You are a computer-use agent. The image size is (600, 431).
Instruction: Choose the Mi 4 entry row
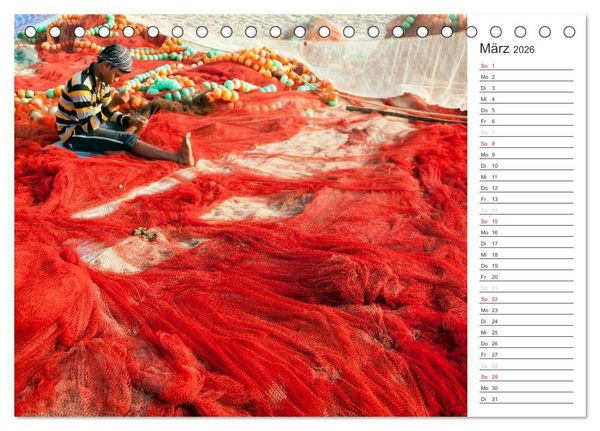click(527, 99)
